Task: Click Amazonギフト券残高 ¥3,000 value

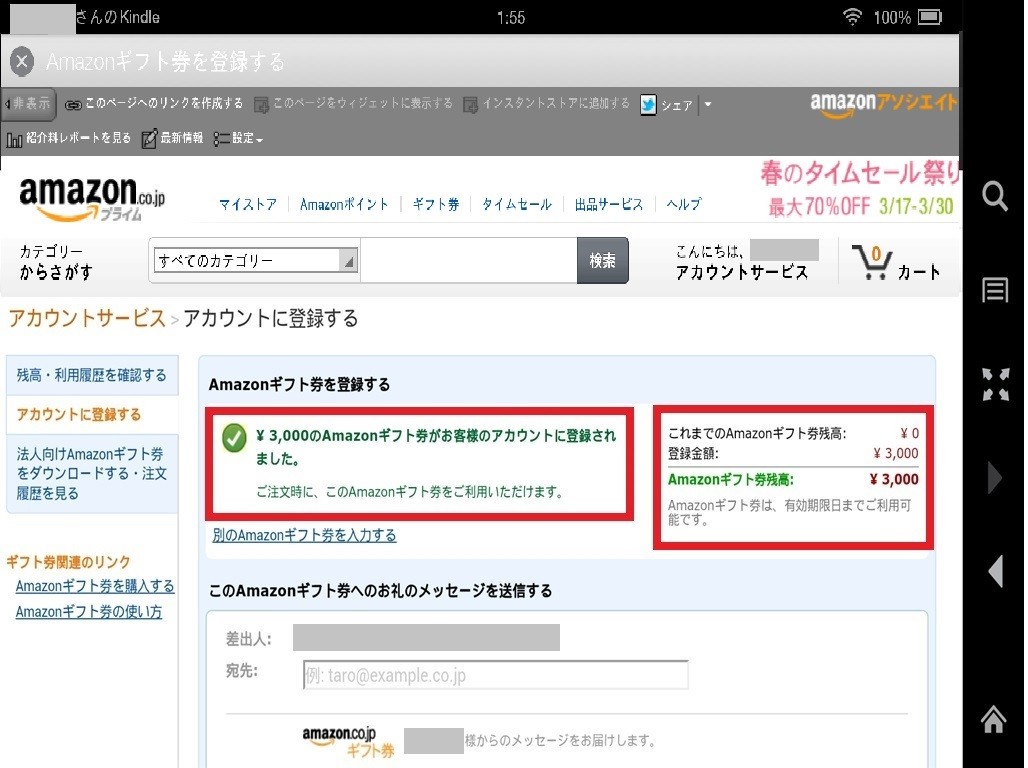Action: pos(894,479)
